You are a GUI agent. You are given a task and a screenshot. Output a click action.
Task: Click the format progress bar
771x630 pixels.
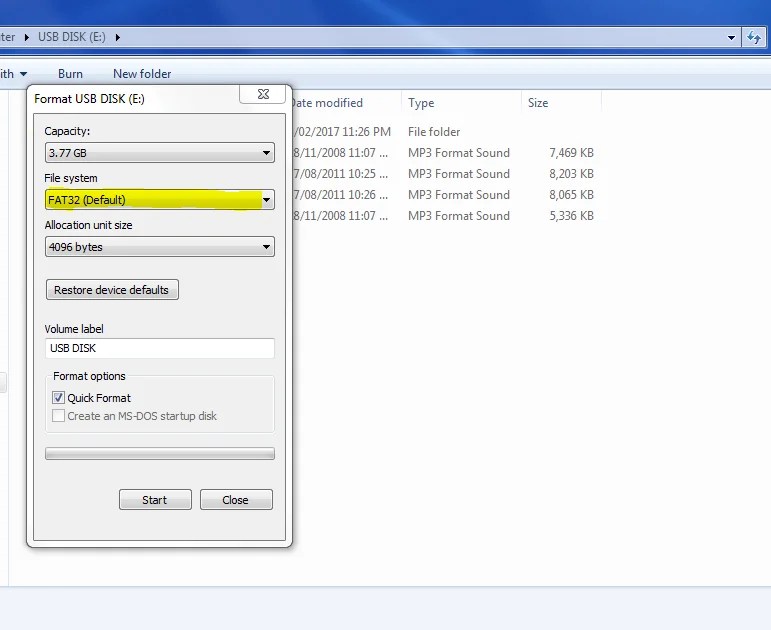[x=159, y=453]
